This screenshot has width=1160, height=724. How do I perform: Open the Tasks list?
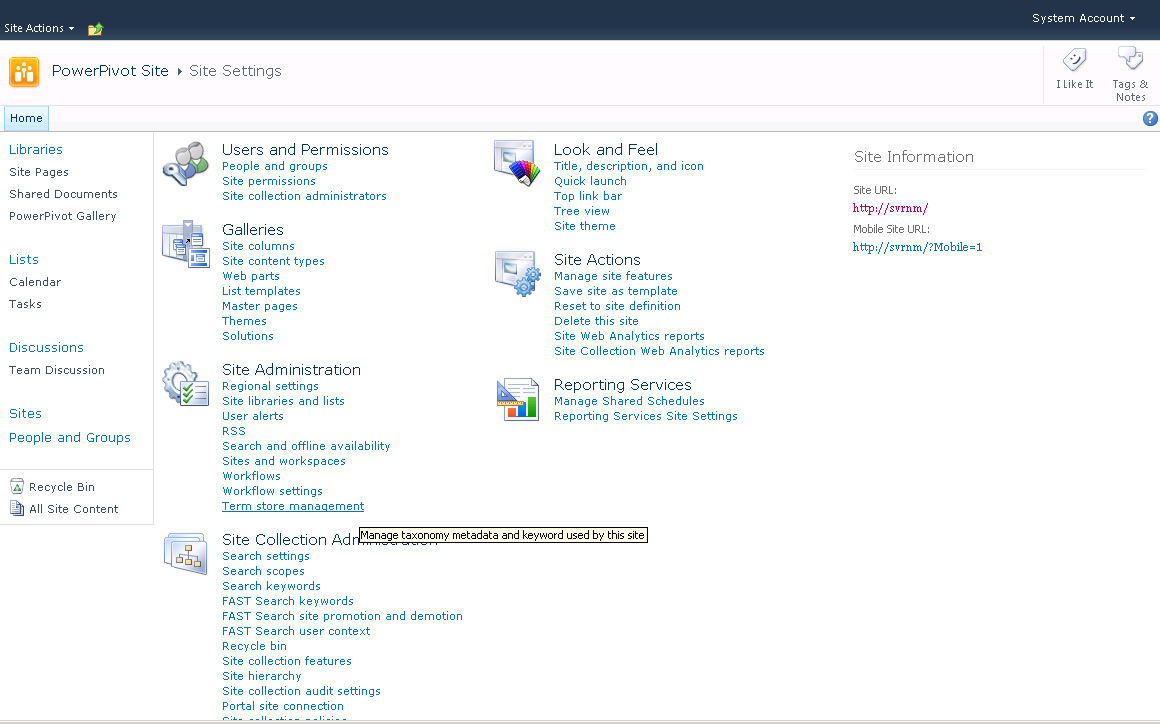[25, 304]
